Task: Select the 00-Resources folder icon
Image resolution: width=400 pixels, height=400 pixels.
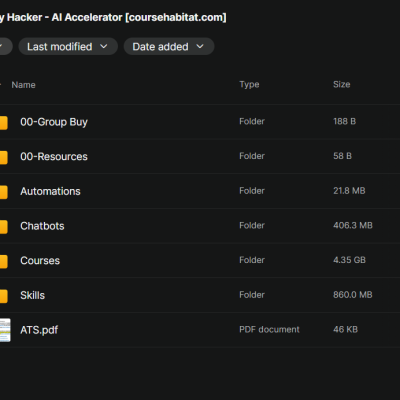Action: coord(4,157)
